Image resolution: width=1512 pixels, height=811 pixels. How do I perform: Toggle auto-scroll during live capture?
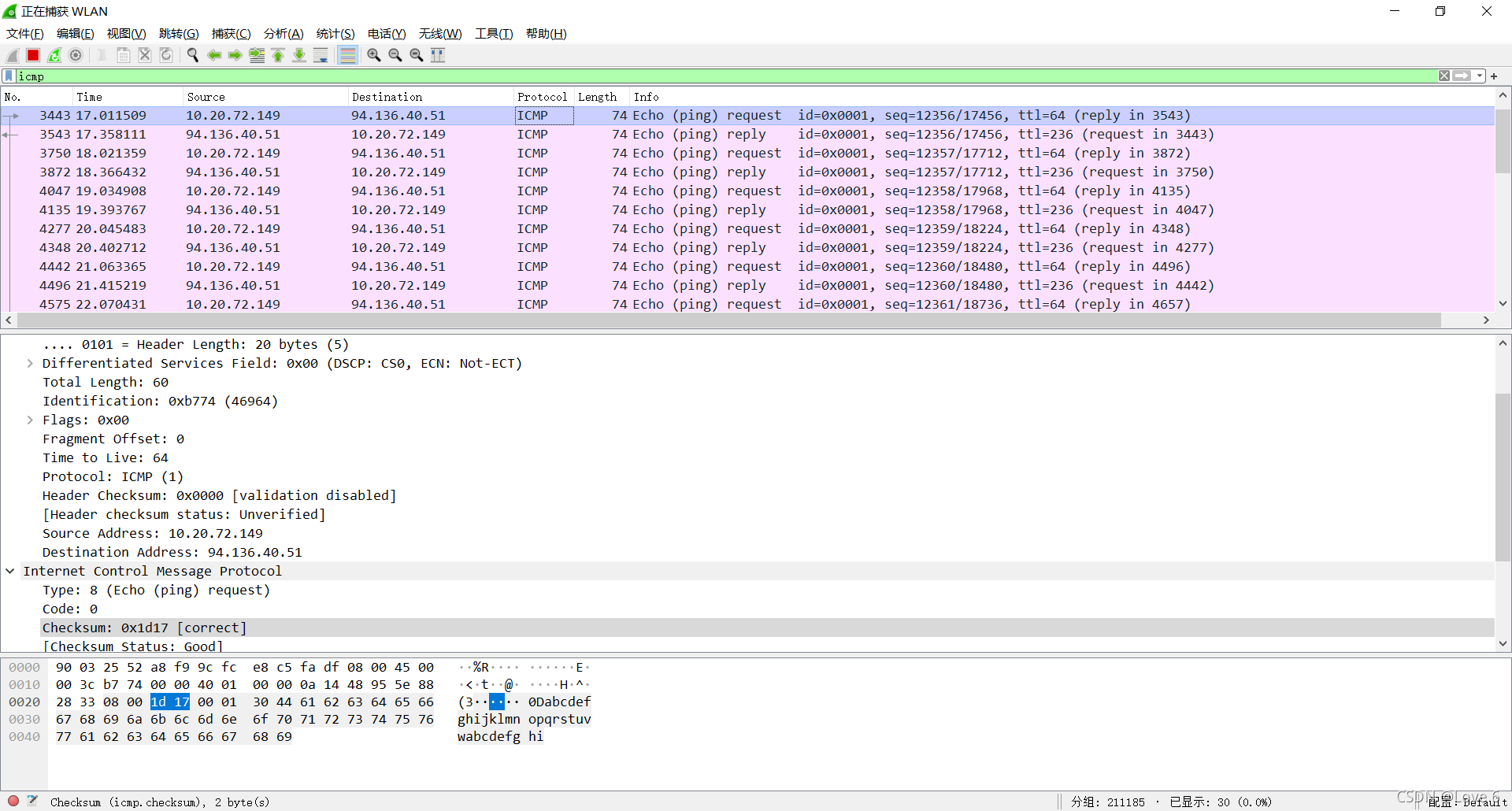pos(321,55)
